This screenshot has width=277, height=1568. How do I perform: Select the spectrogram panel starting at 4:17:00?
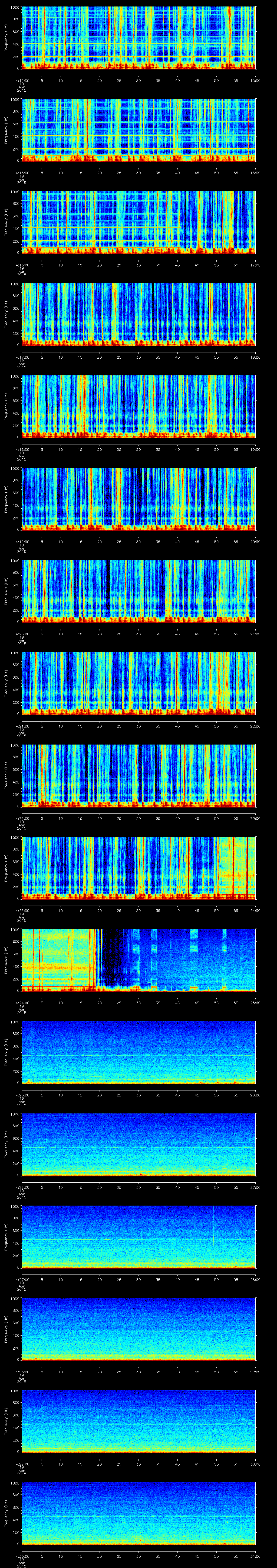138,314
